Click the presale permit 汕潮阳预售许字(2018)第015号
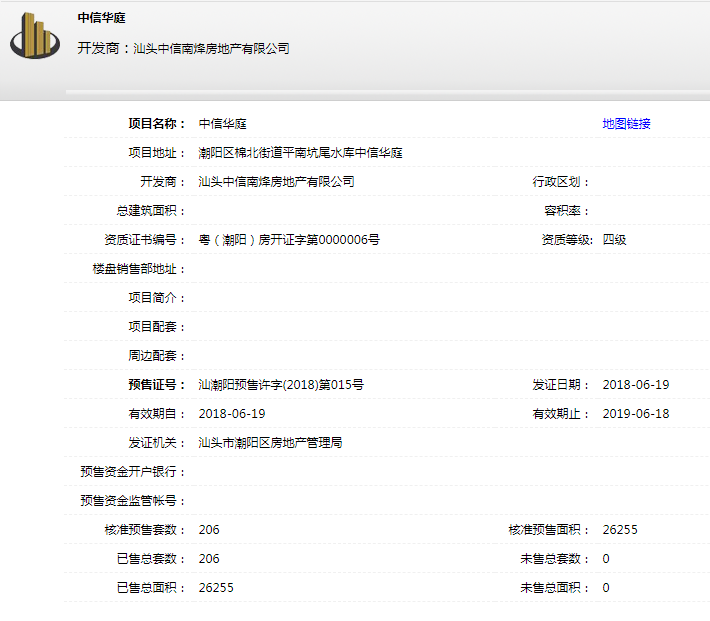The image size is (710, 621). click(281, 385)
